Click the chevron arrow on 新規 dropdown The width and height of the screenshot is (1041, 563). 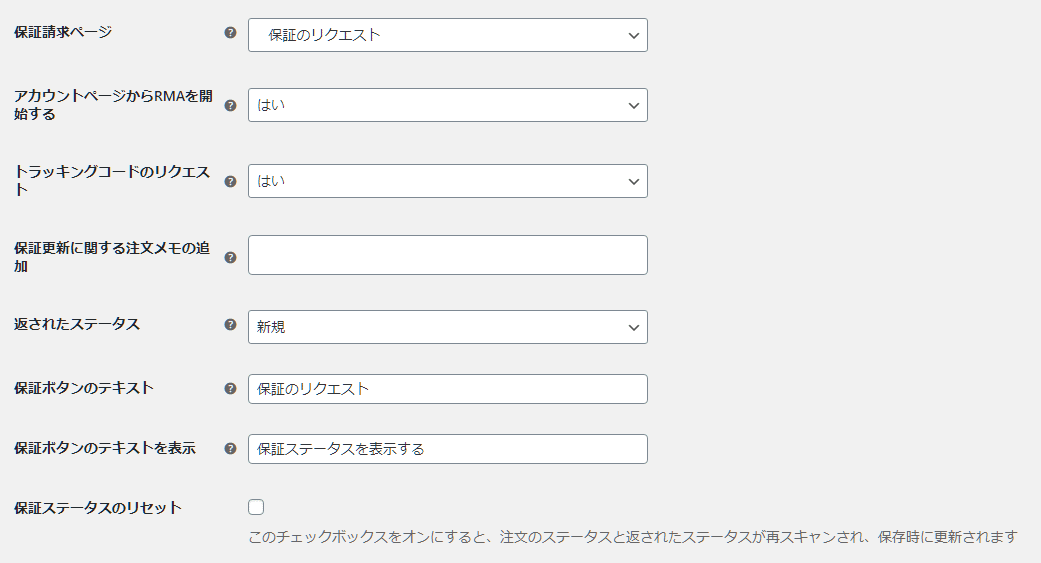click(633, 327)
